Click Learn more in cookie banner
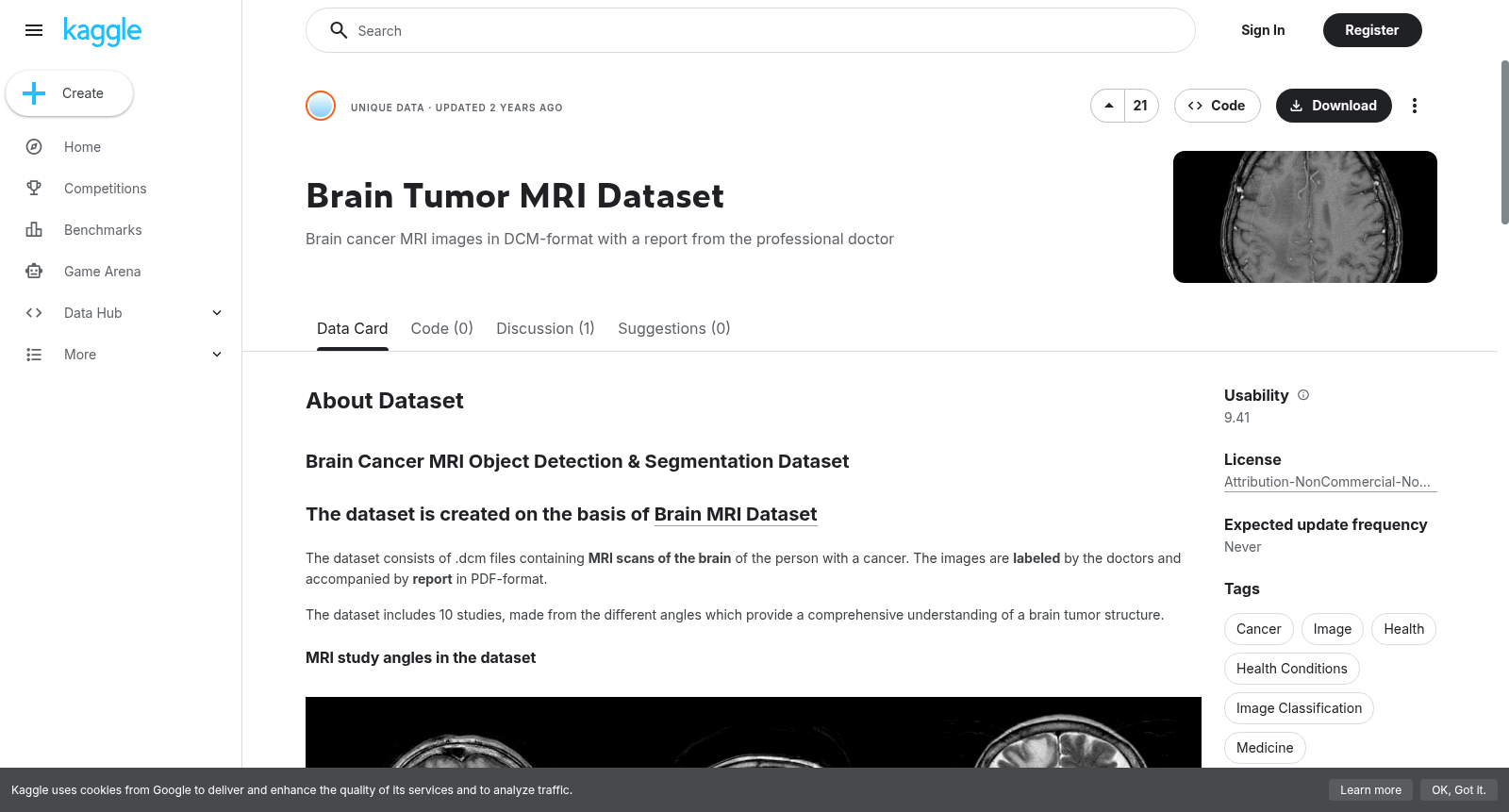This screenshot has width=1509, height=812. coord(1370,790)
